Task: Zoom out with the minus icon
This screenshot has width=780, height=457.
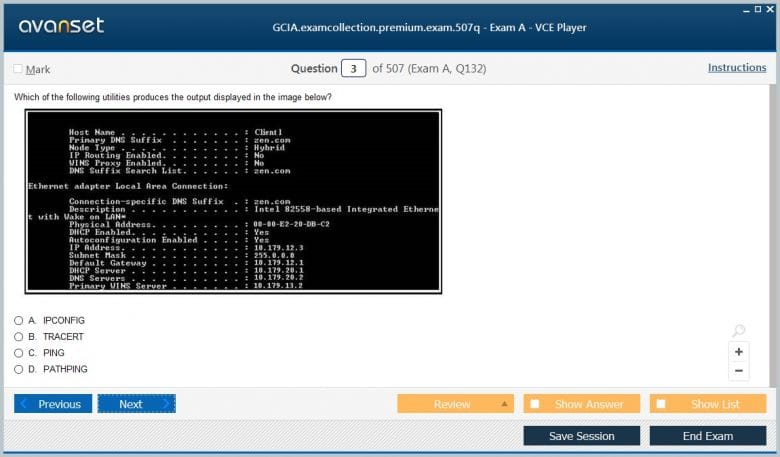Action: 739,371
